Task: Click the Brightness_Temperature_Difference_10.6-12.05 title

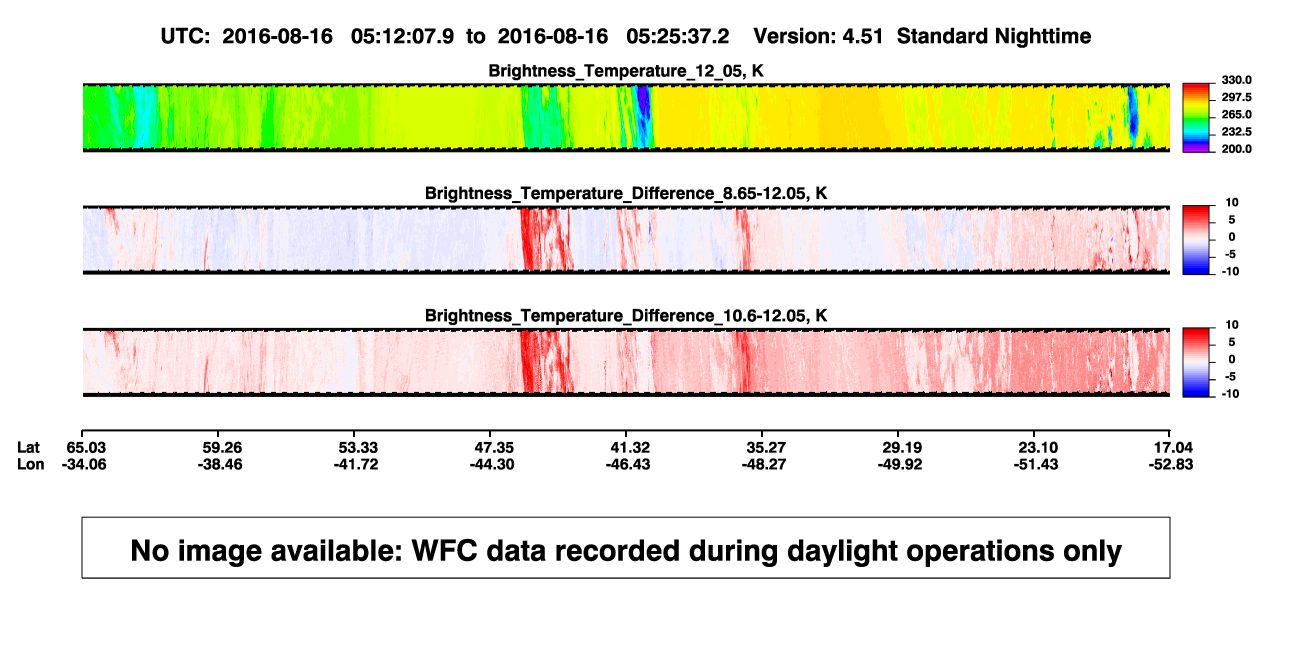Action: 626,315
